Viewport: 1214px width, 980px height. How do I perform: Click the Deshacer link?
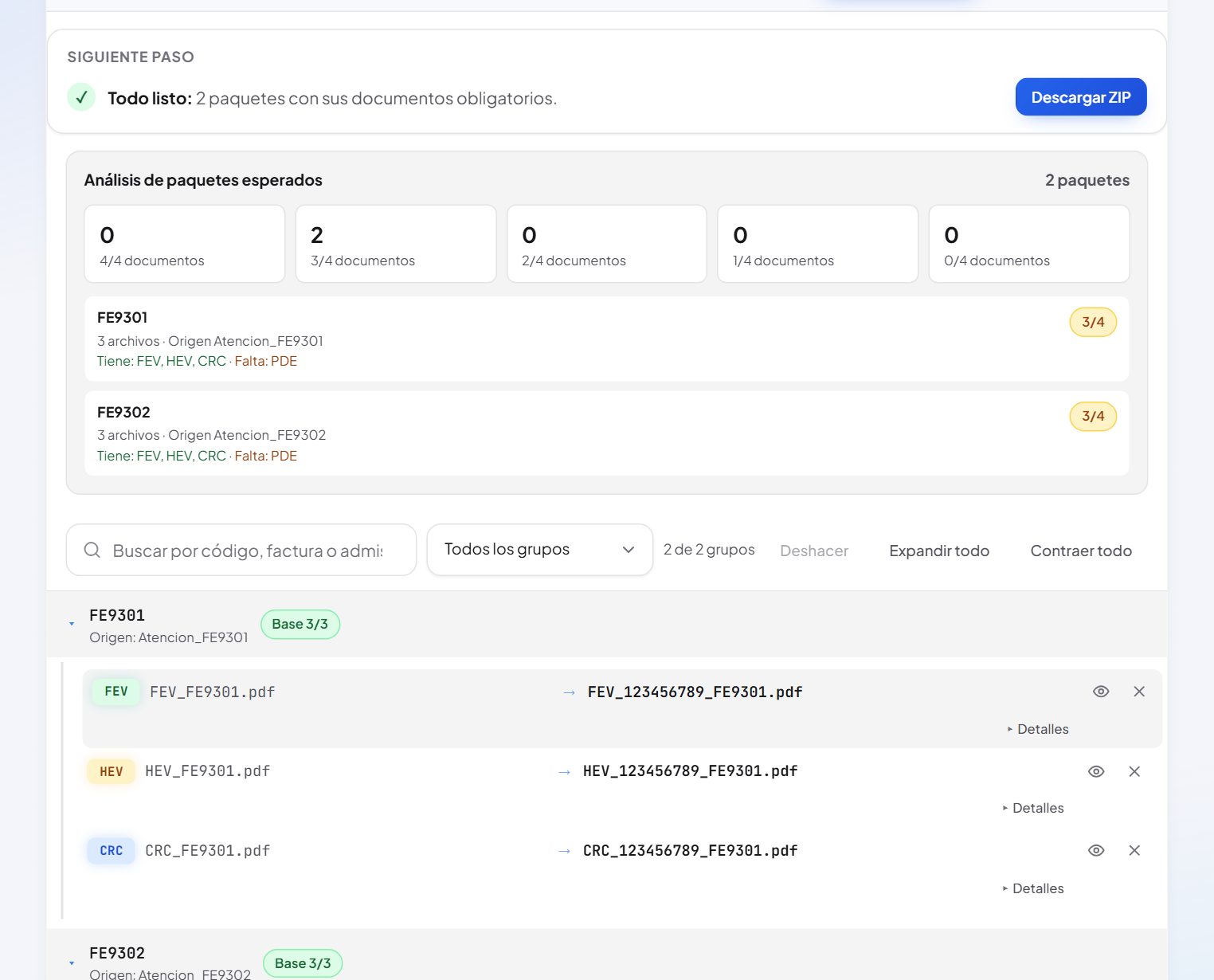(814, 551)
